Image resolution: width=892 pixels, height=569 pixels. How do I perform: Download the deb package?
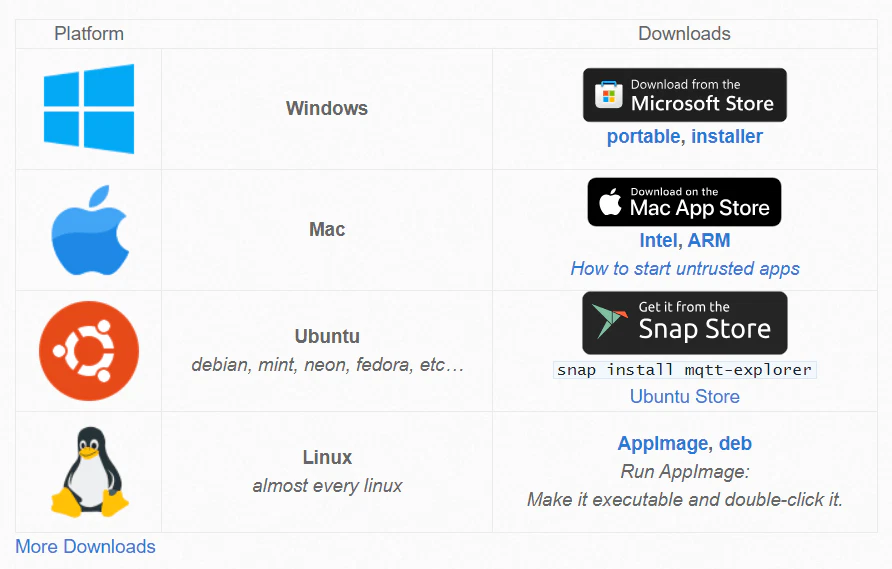[x=735, y=444]
